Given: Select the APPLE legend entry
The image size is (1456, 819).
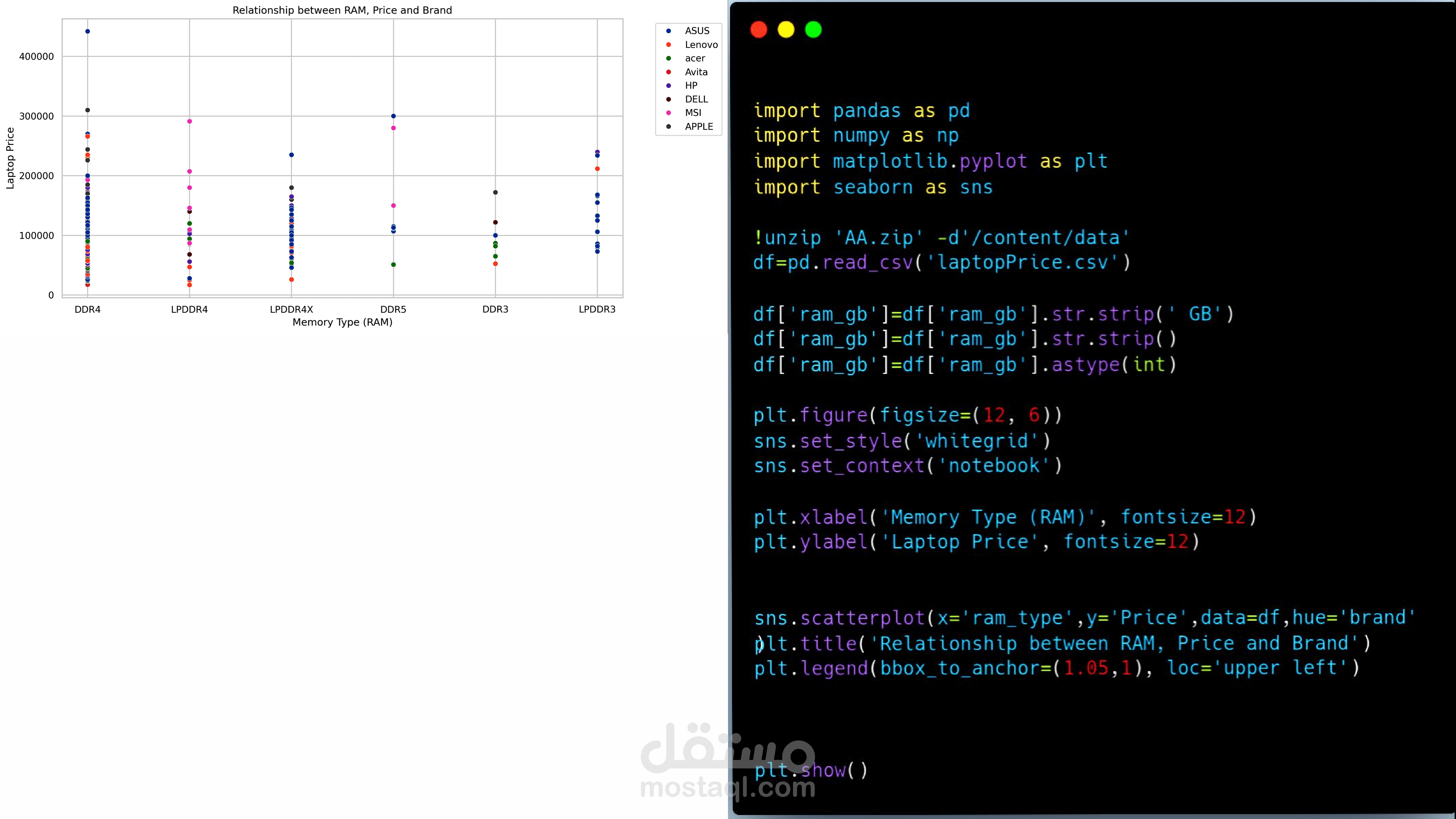Looking at the screenshot, I should click(699, 126).
